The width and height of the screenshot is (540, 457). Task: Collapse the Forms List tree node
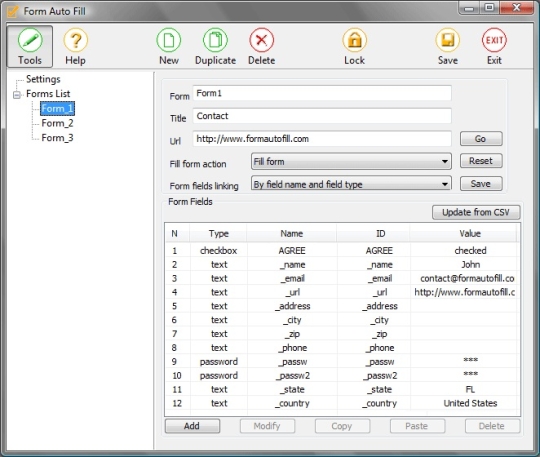point(17,95)
